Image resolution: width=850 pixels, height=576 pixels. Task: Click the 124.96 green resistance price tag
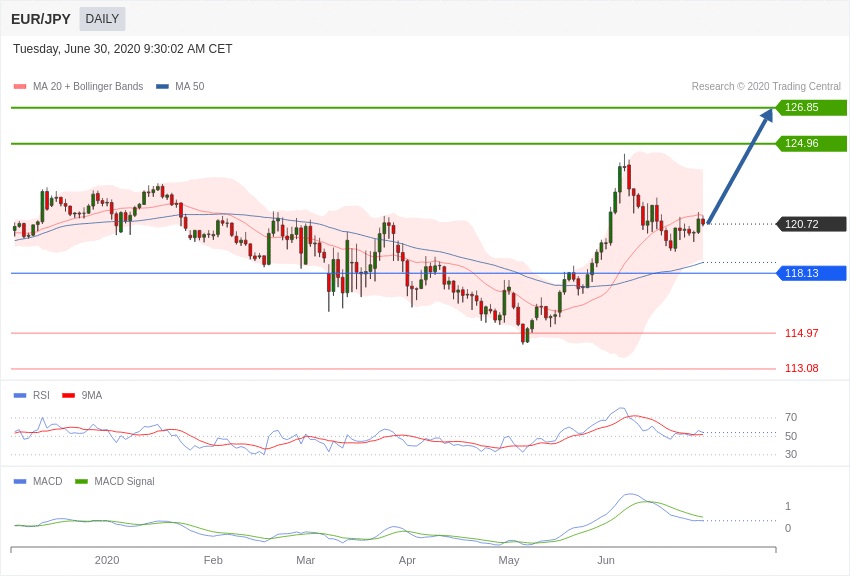(810, 143)
